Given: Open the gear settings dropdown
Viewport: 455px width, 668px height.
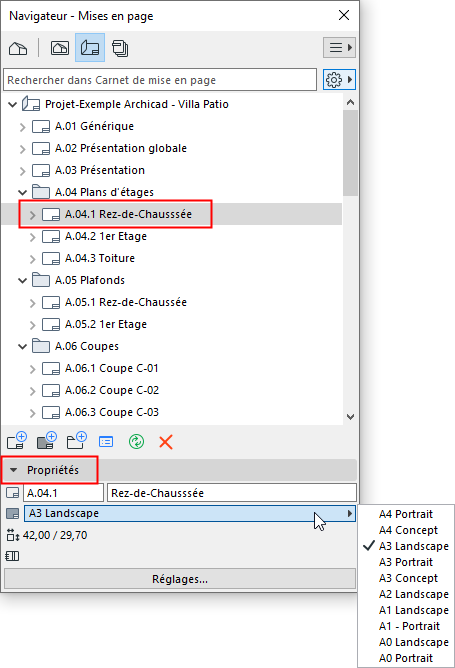Looking at the screenshot, I should coord(339,80).
